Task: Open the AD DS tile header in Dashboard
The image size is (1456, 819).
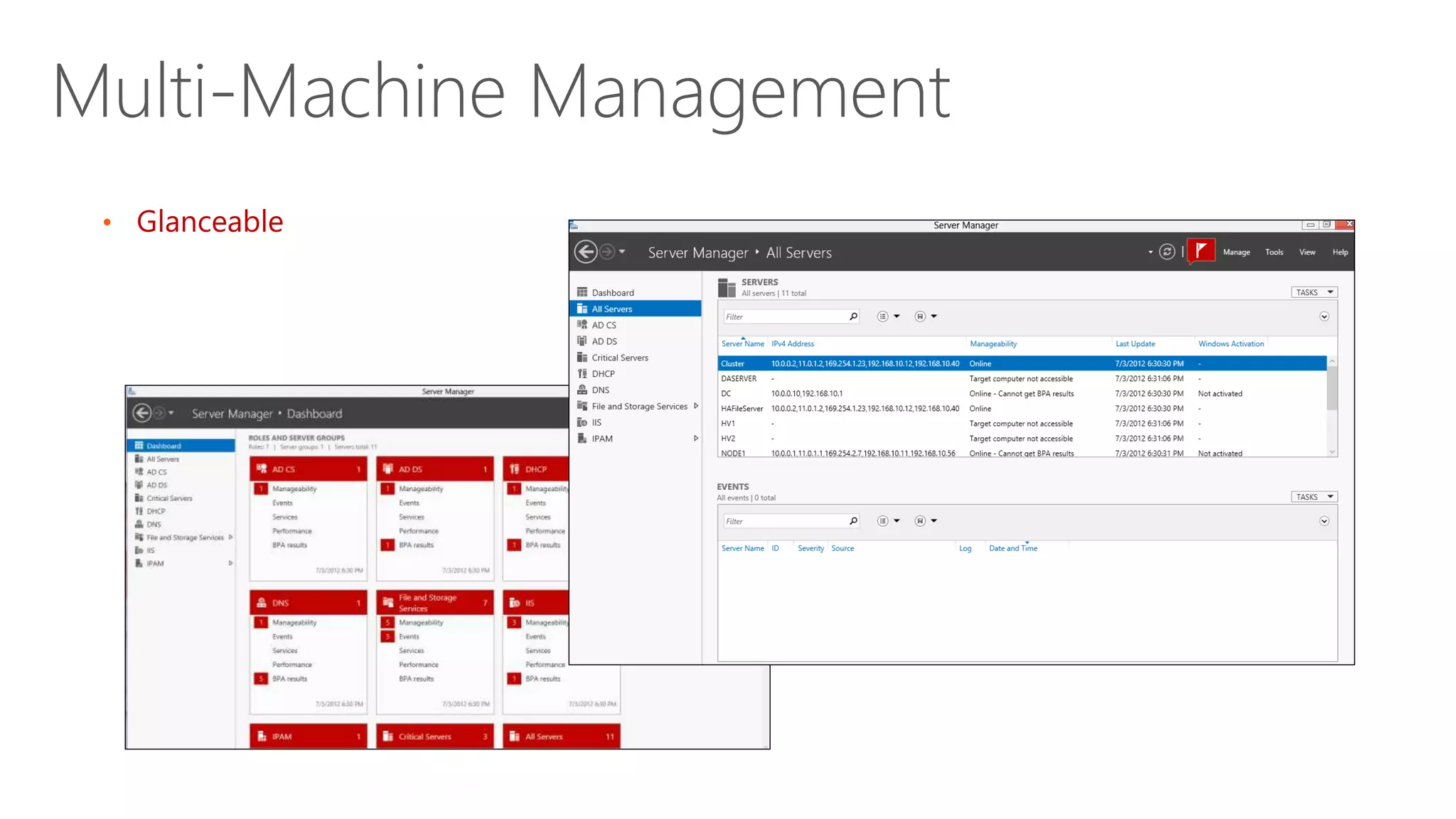Action: 435,469
